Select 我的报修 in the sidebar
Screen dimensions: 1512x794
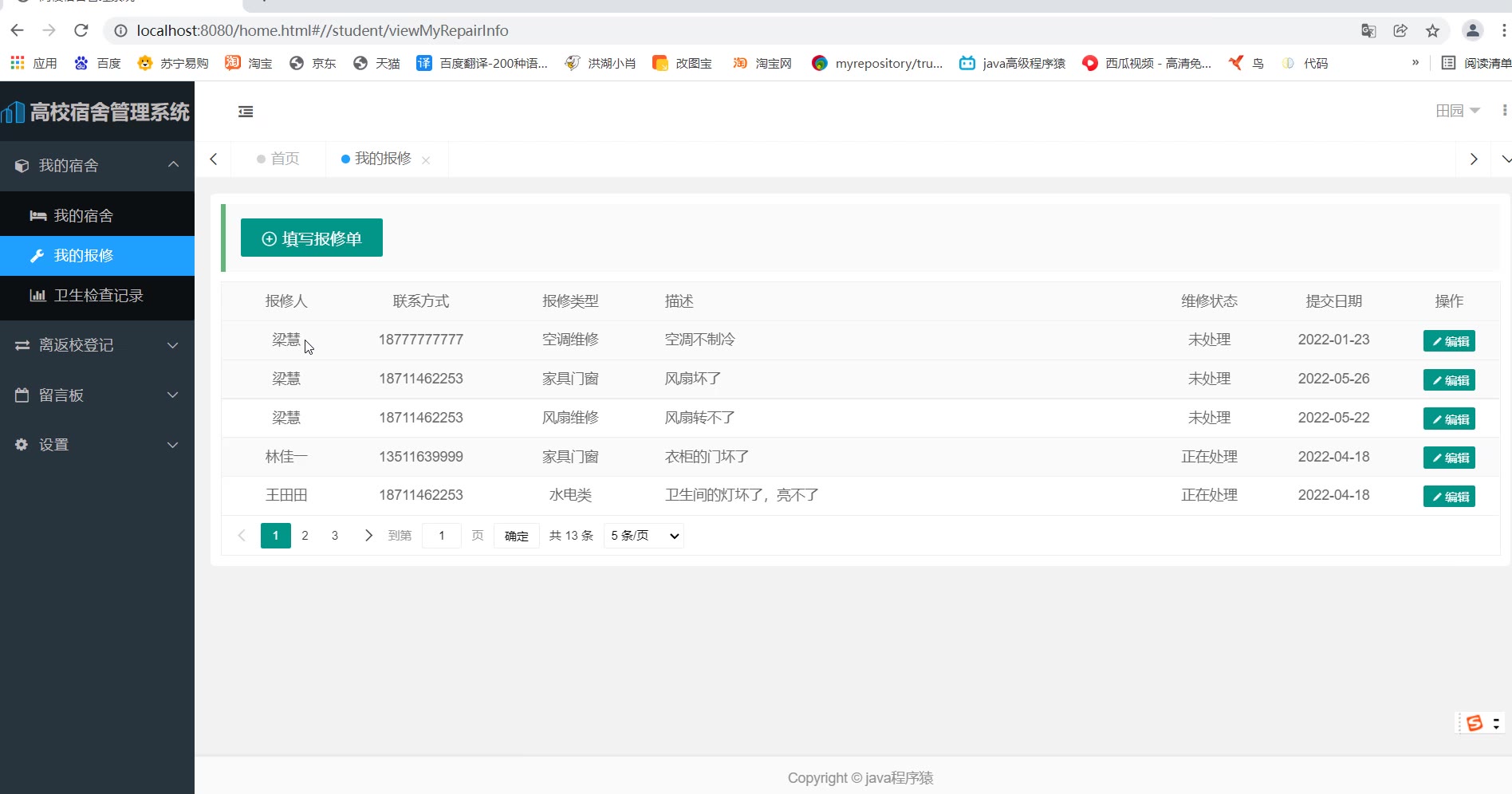click(97, 256)
